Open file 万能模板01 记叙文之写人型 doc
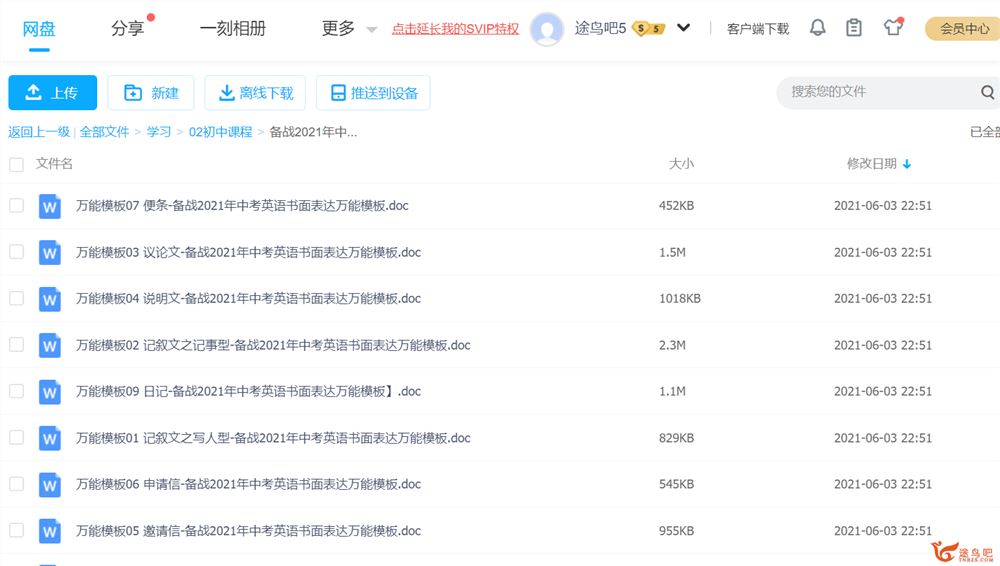 pos(274,438)
